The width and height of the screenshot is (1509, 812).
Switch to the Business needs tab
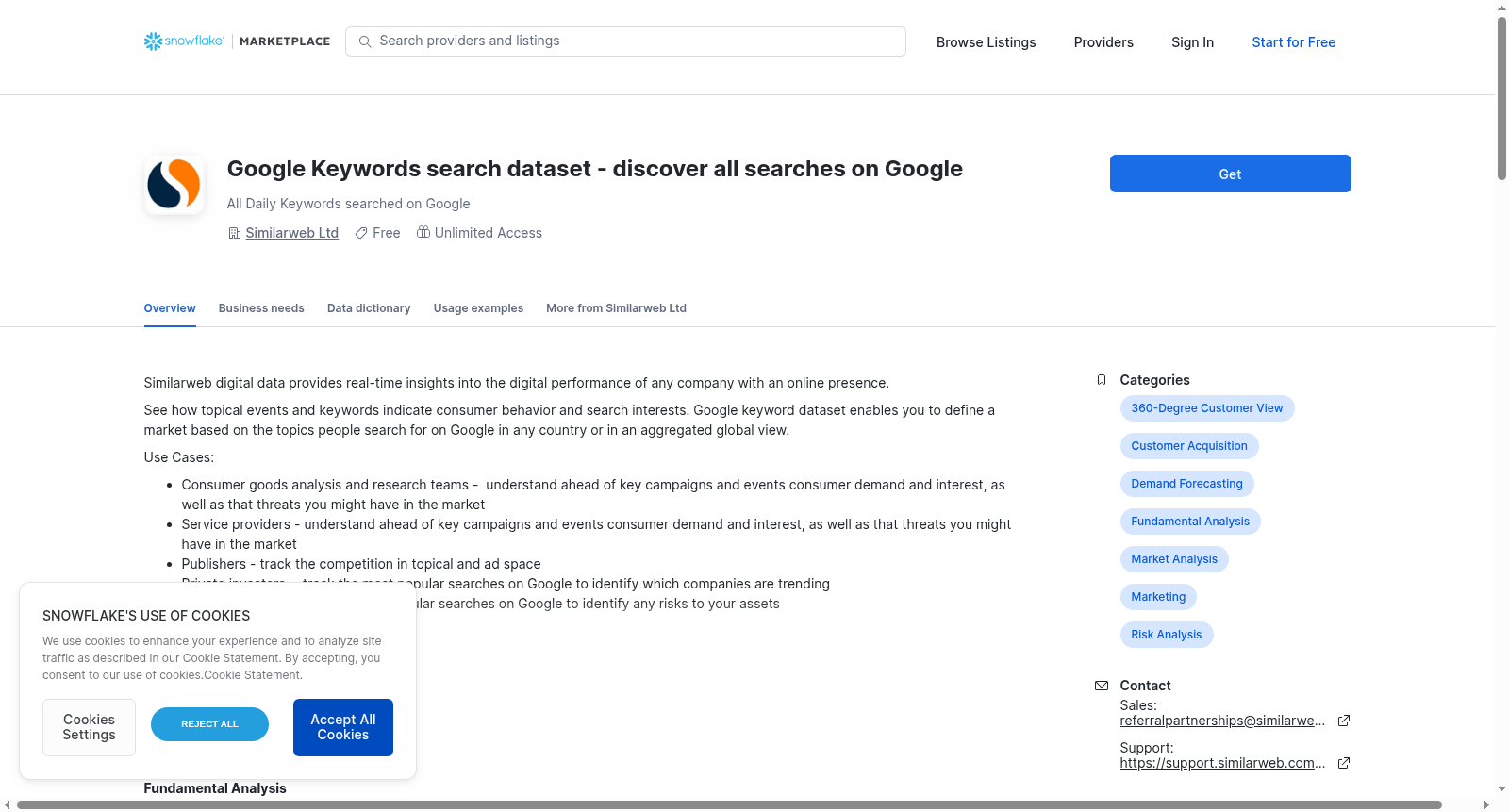click(x=261, y=308)
